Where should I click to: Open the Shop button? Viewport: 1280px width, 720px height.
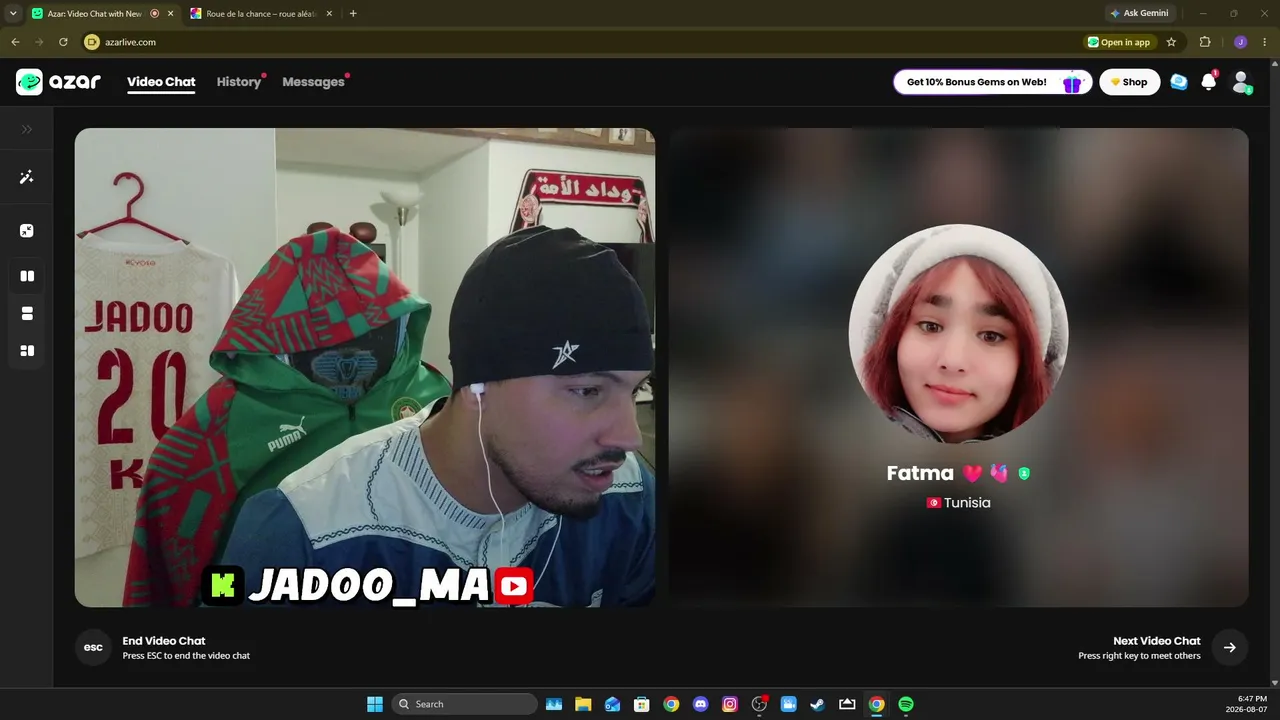1130,82
